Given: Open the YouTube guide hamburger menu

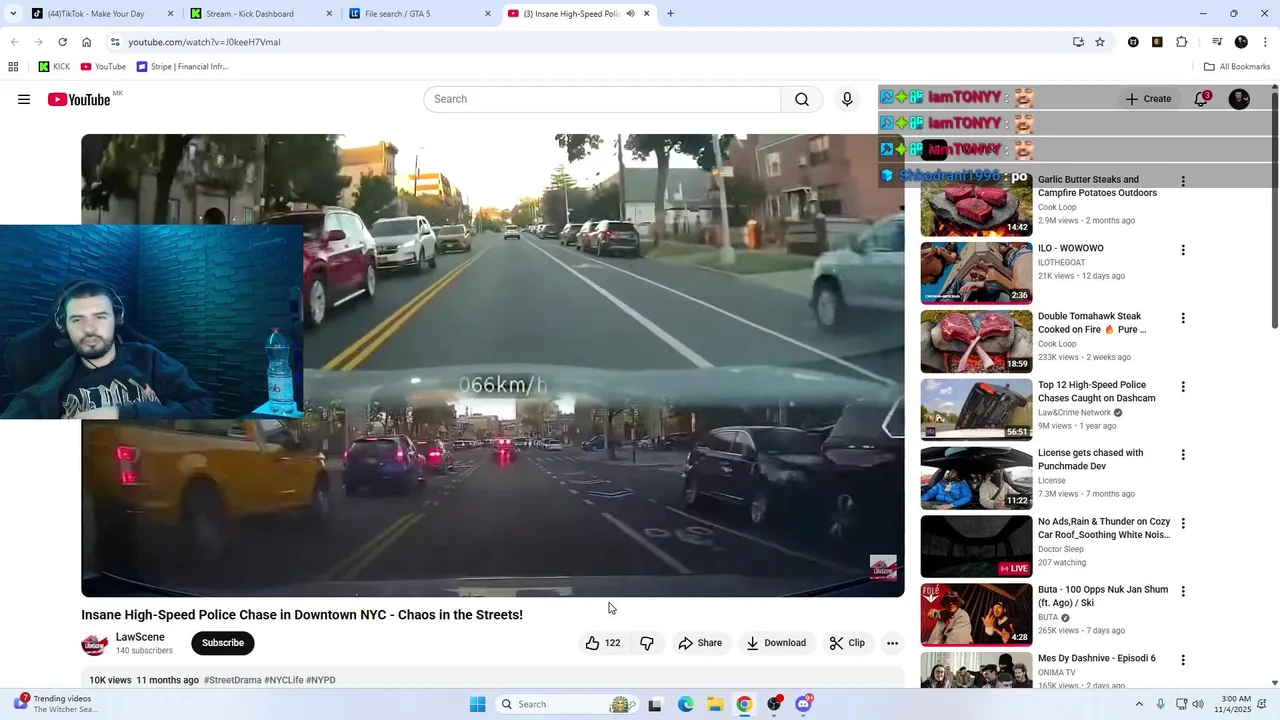Looking at the screenshot, I should [x=24, y=99].
